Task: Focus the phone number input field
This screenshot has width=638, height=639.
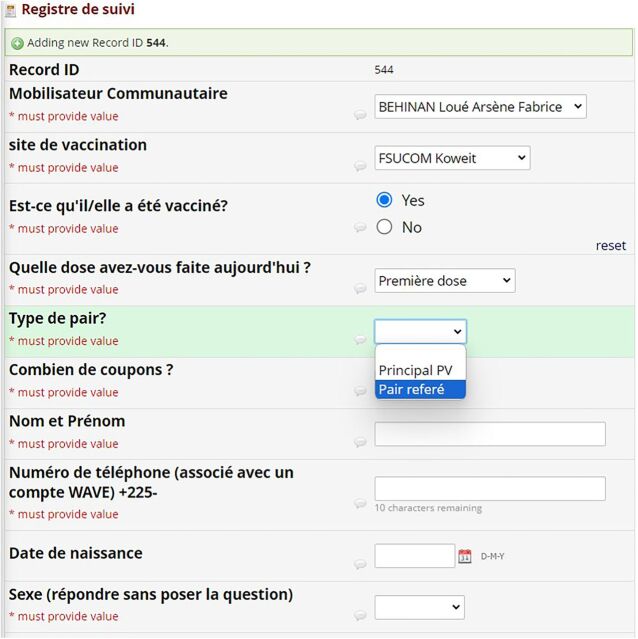Action: point(490,488)
